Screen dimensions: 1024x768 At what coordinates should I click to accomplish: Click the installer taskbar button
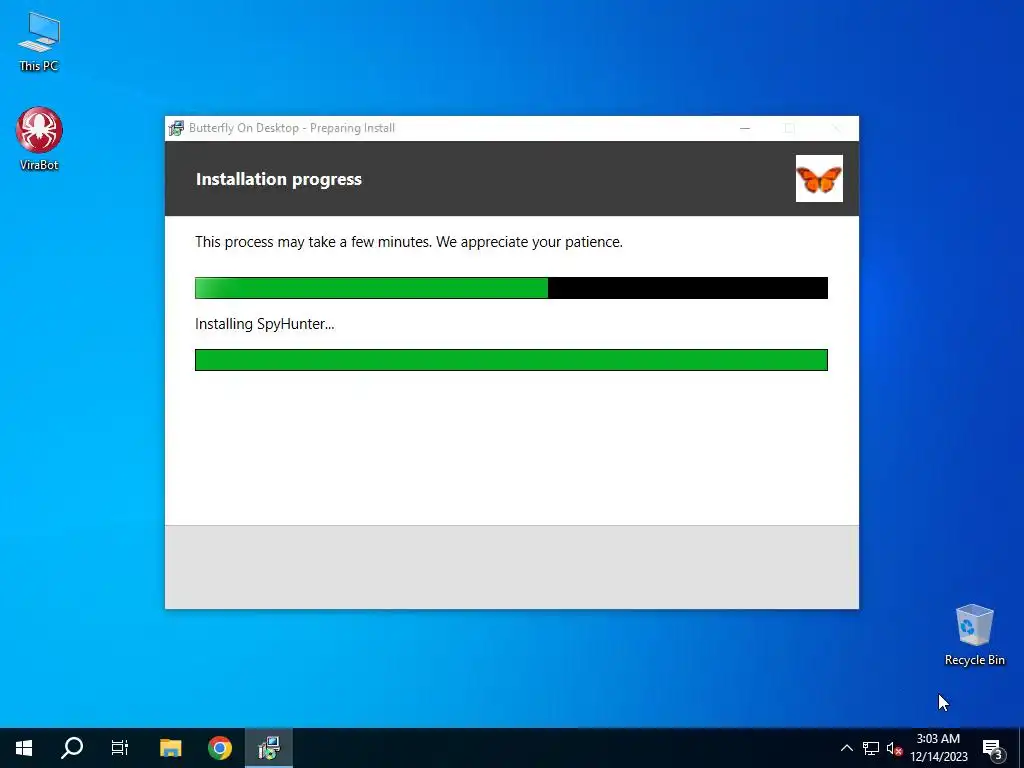[268, 748]
